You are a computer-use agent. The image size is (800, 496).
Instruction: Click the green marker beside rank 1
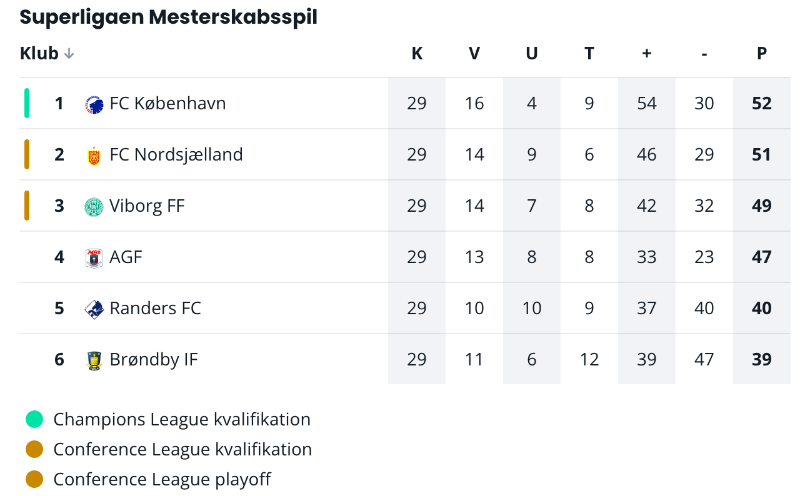[x=27, y=103]
